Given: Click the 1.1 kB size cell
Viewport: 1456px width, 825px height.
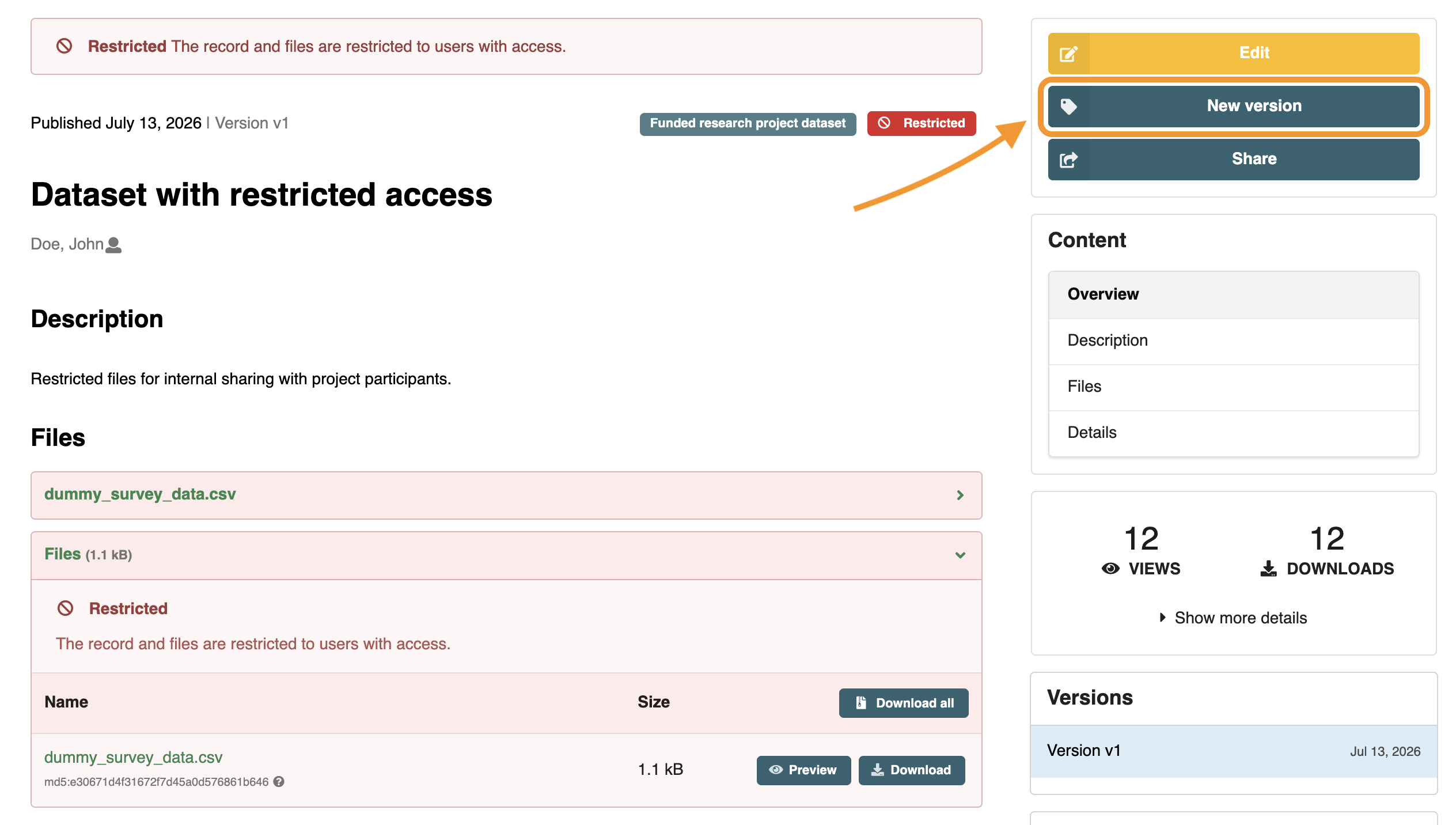Looking at the screenshot, I should 660,770.
